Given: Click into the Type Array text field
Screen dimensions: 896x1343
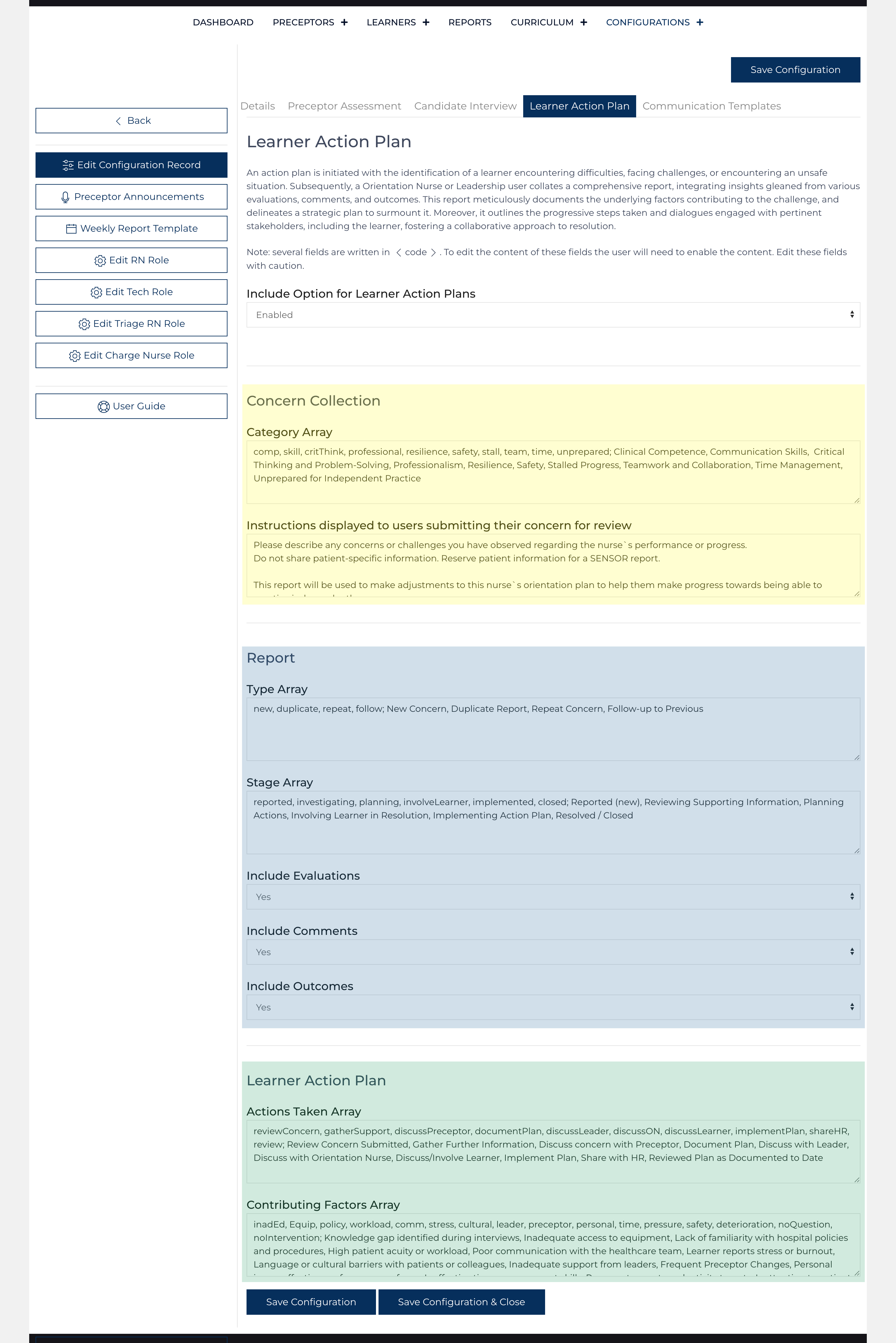Looking at the screenshot, I should (x=553, y=729).
